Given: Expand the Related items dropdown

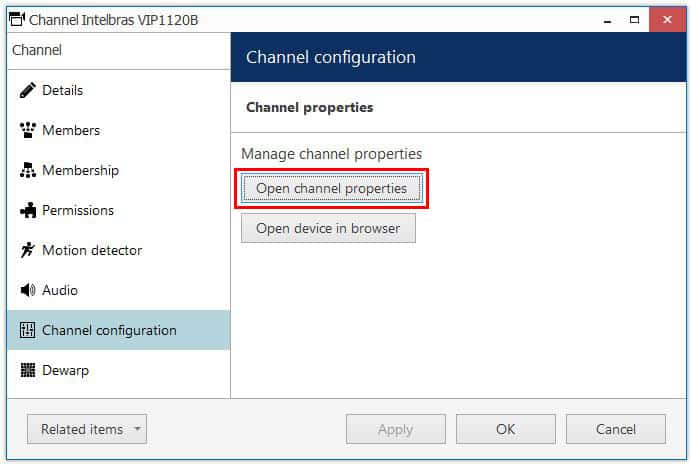Looking at the screenshot, I should (x=87, y=430).
